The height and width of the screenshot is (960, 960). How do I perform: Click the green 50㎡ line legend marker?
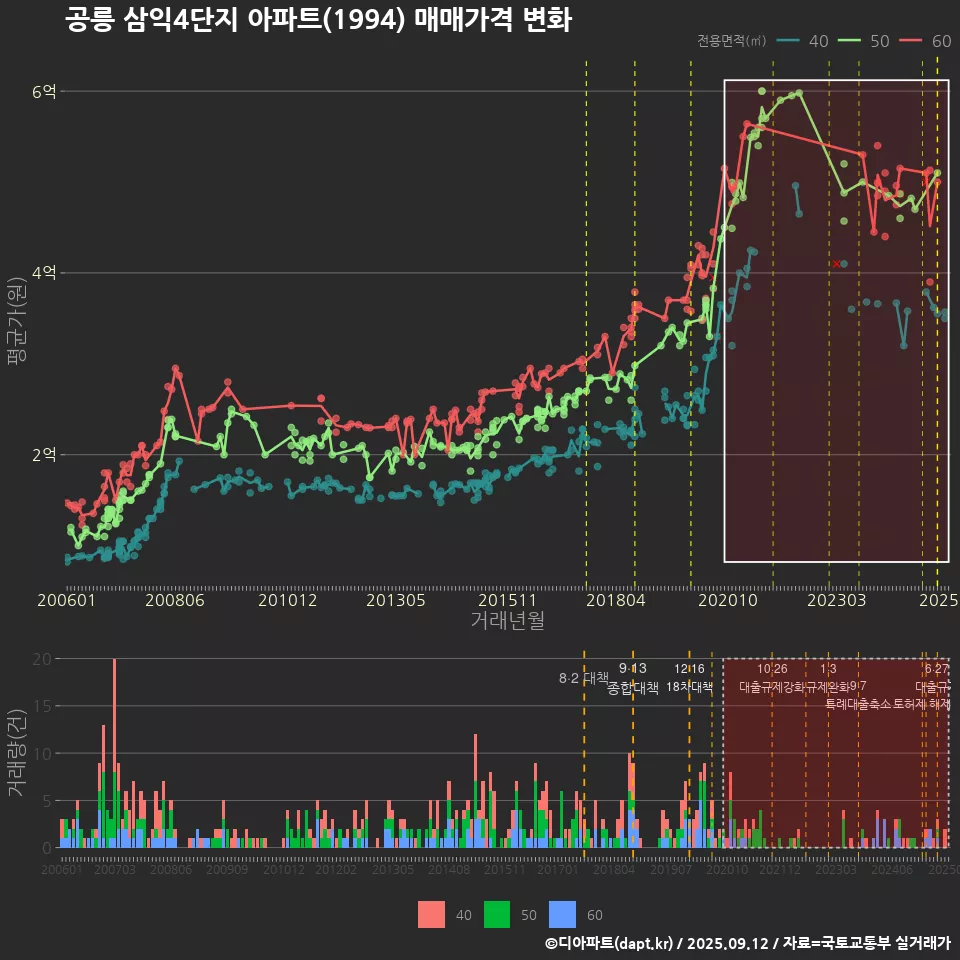tap(850, 41)
